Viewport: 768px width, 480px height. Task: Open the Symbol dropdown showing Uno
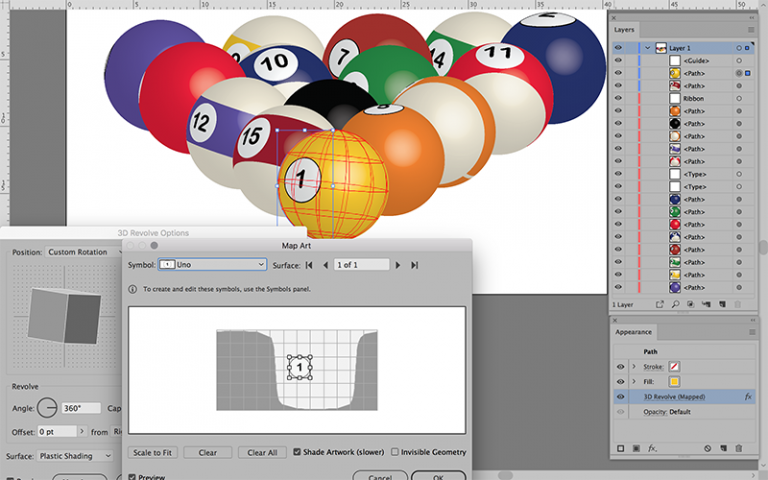pos(212,264)
